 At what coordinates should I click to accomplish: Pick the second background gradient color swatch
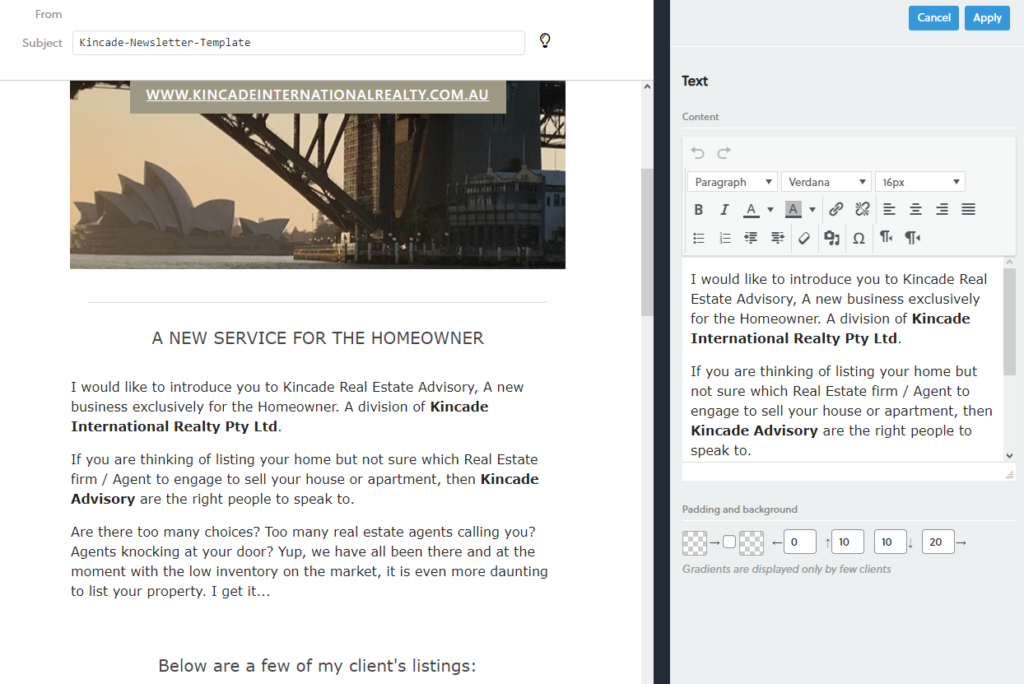coord(751,542)
